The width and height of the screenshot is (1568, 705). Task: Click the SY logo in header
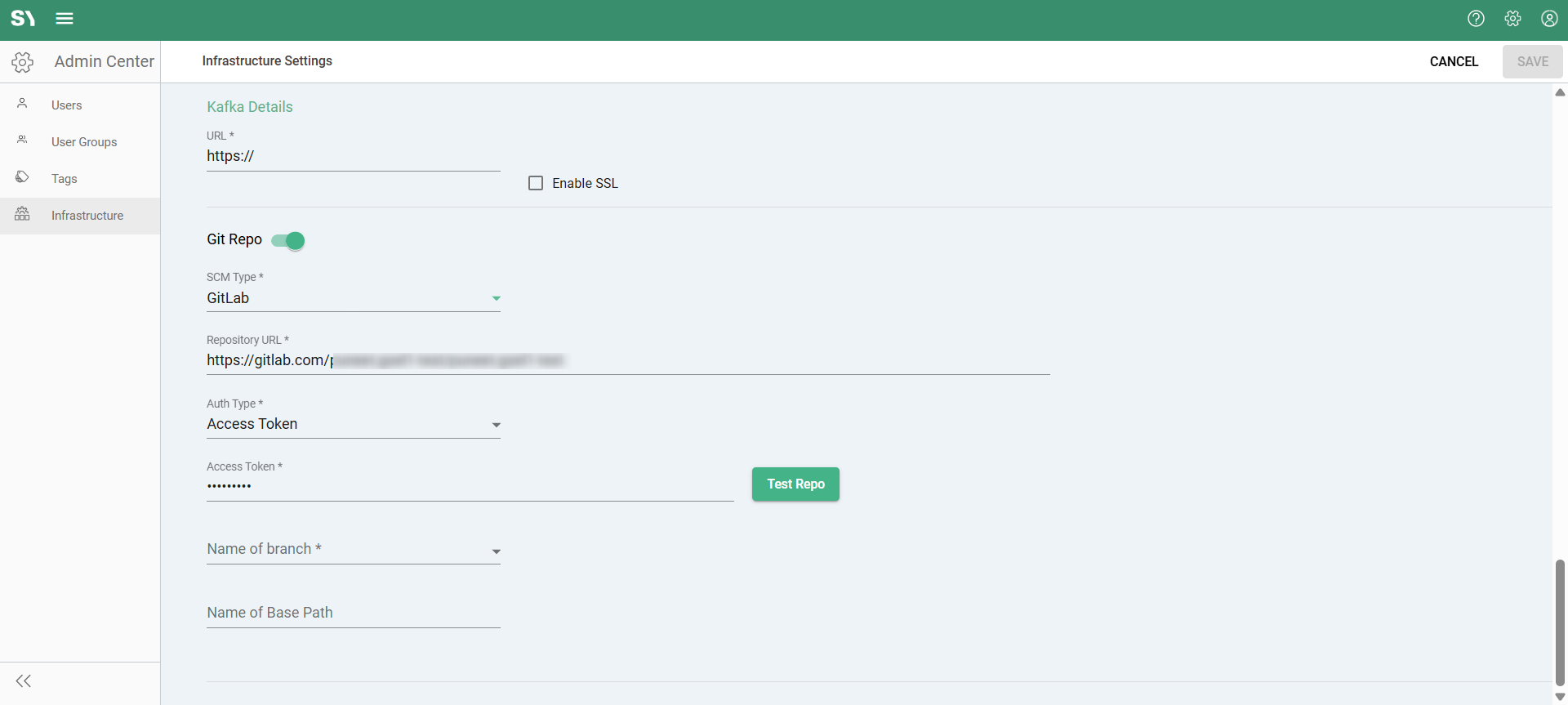(23, 19)
